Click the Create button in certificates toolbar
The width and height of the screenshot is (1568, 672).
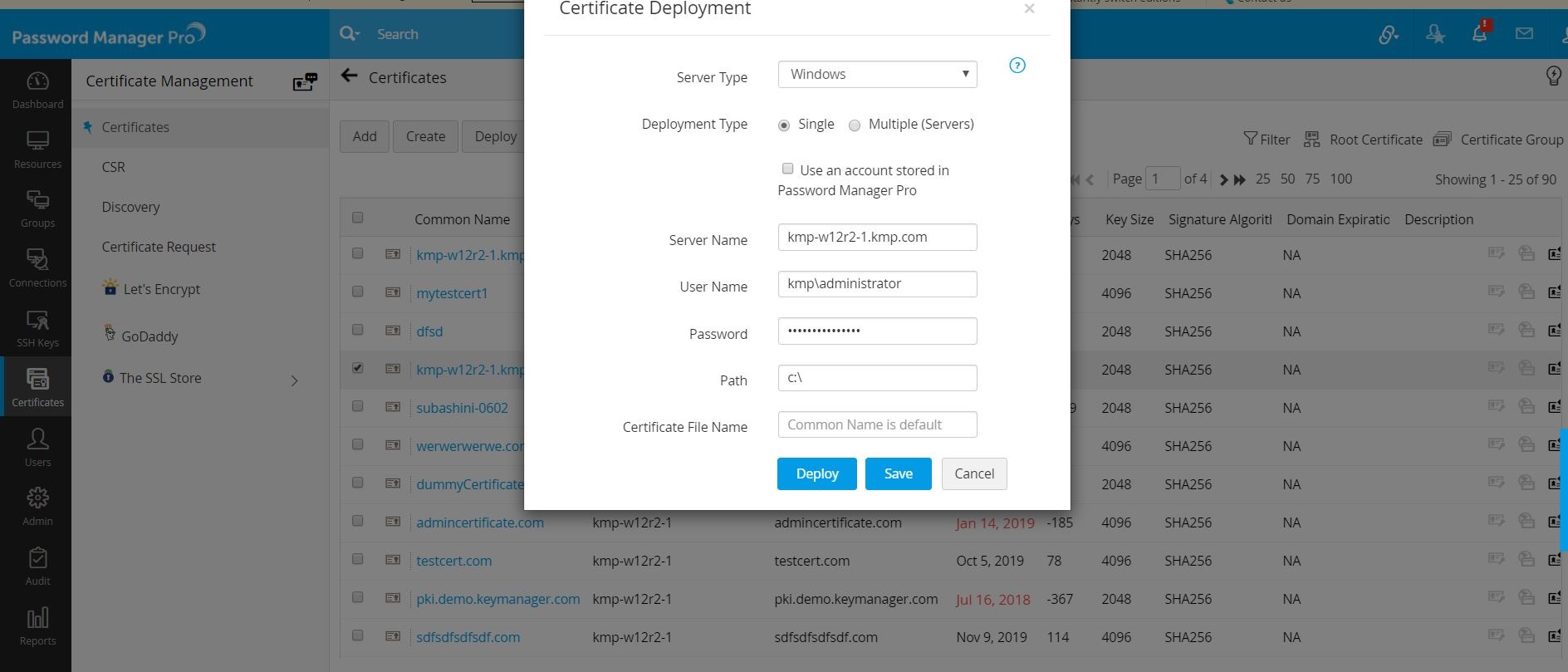point(426,136)
